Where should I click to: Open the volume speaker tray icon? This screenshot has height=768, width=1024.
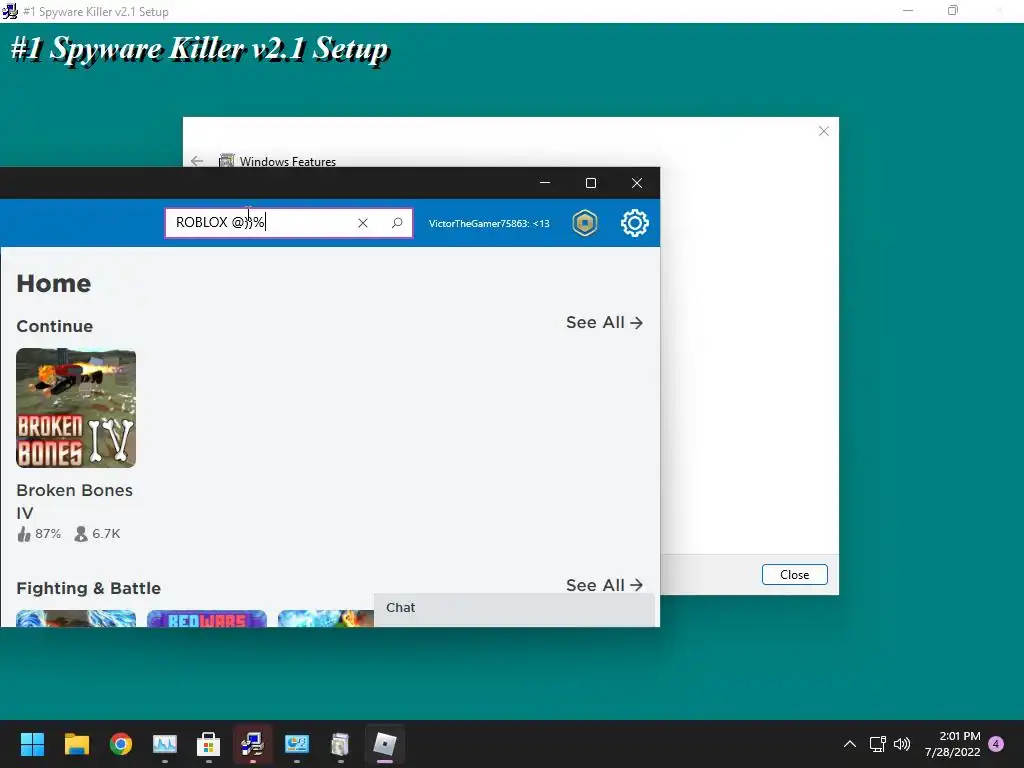click(x=902, y=744)
